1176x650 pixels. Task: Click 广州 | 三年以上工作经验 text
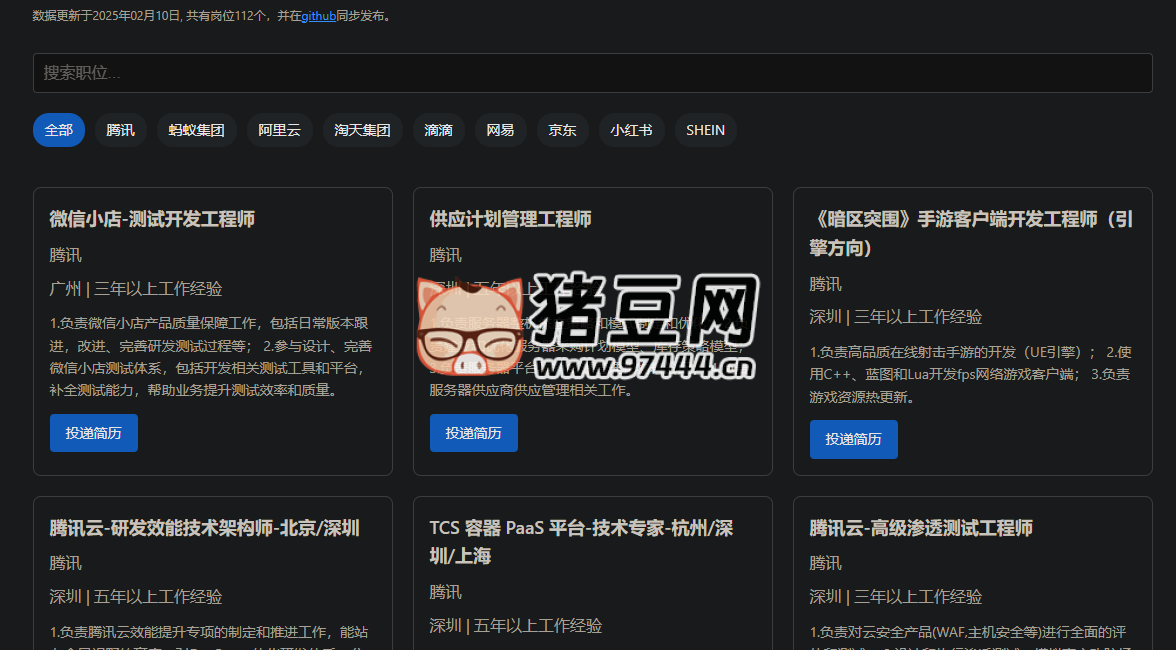point(136,289)
